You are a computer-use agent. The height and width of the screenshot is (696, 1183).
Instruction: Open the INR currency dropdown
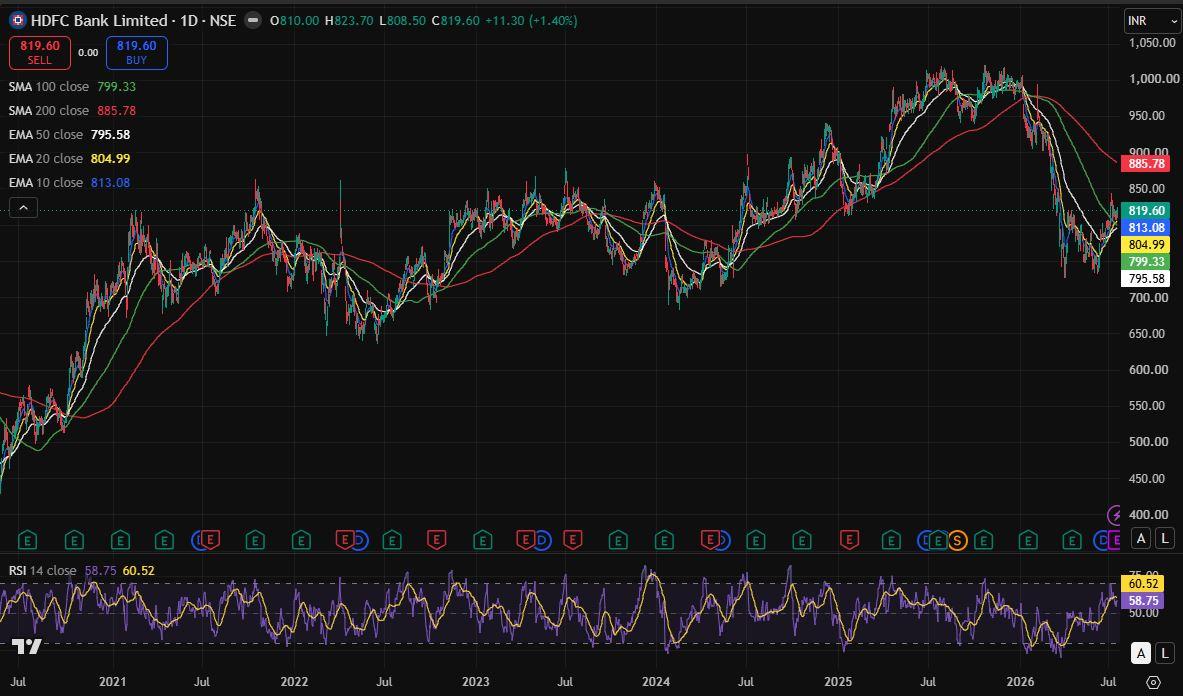(1151, 21)
